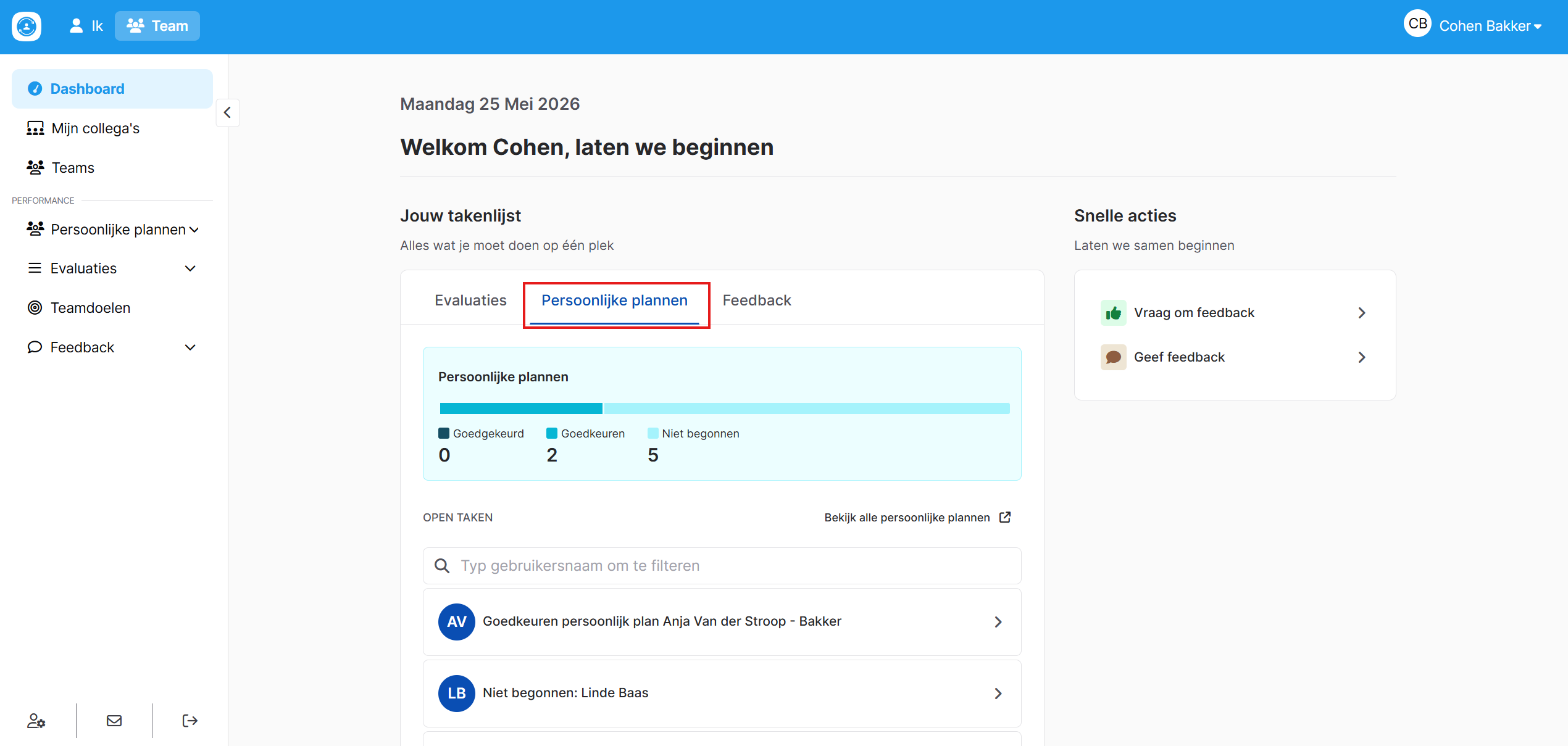
Task: Switch to the Feedback tab in takenlijst
Action: (x=757, y=300)
